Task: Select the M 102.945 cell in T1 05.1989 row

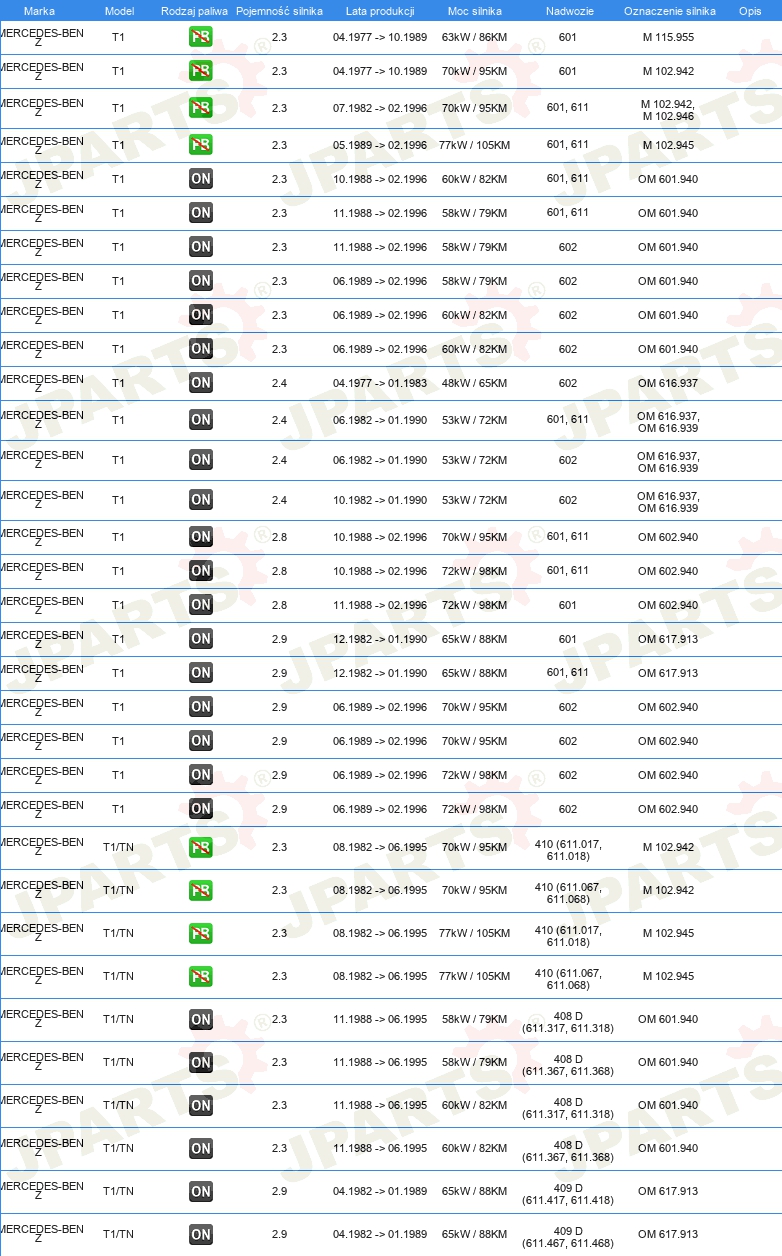Action: 668,145
